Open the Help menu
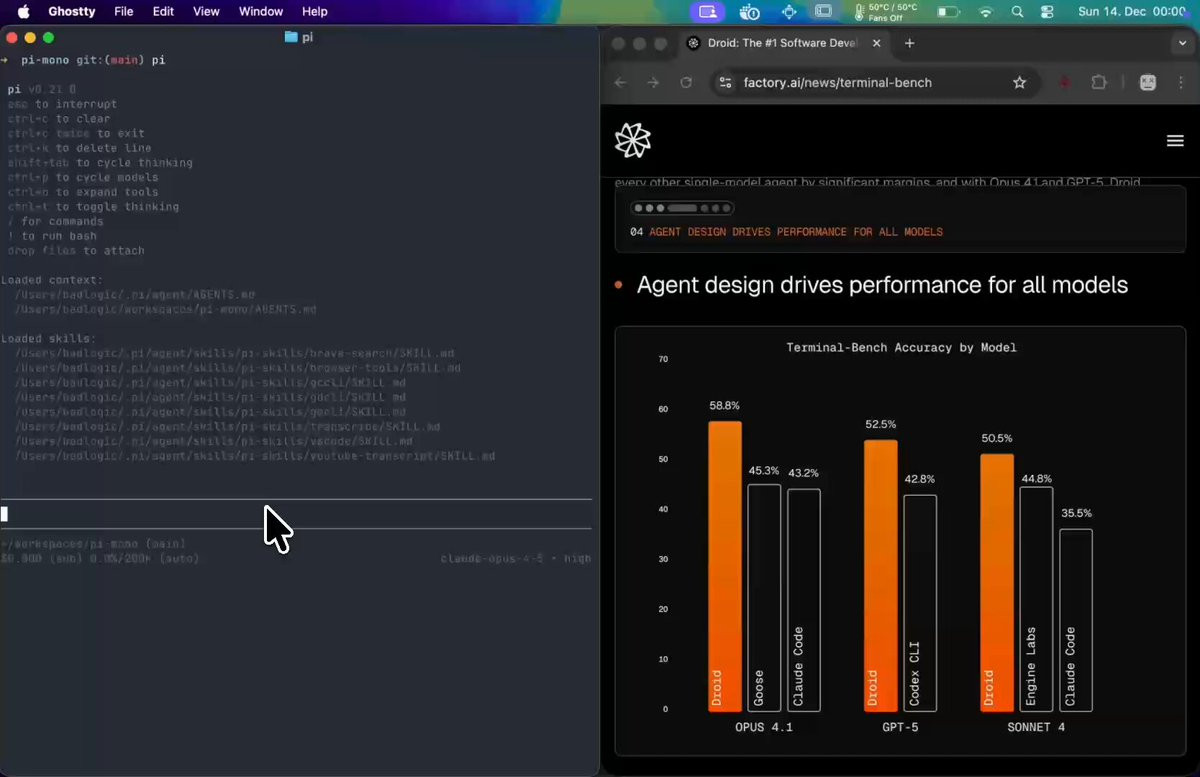Viewport: 1200px width, 777px height. [x=315, y=12]
